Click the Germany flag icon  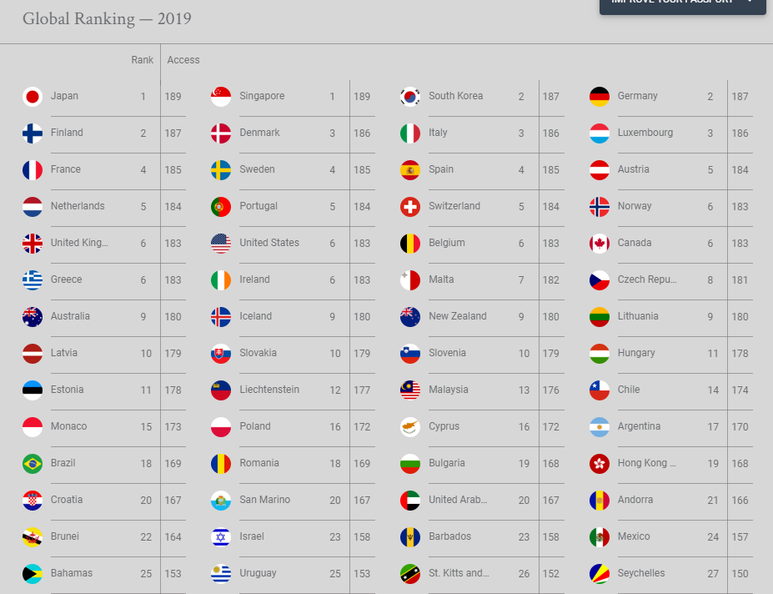(x=599, y=97)
